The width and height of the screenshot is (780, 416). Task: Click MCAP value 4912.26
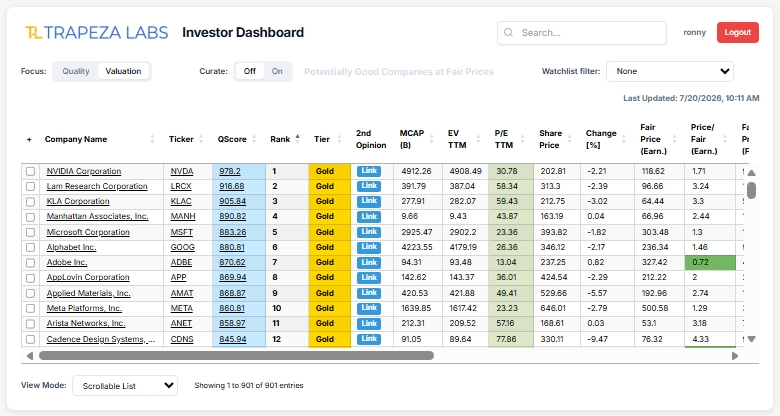416,171
